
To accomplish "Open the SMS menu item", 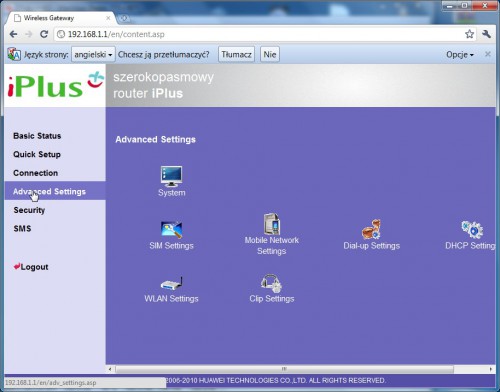I will tap(22, 229).
